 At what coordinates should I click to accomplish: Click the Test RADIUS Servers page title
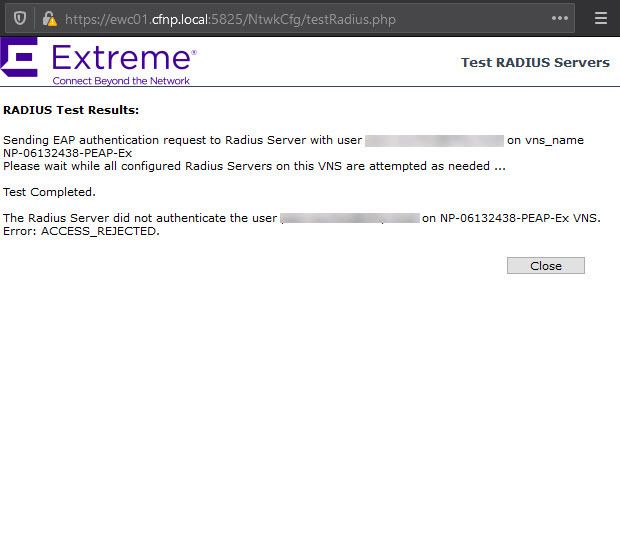pos(534,62)
